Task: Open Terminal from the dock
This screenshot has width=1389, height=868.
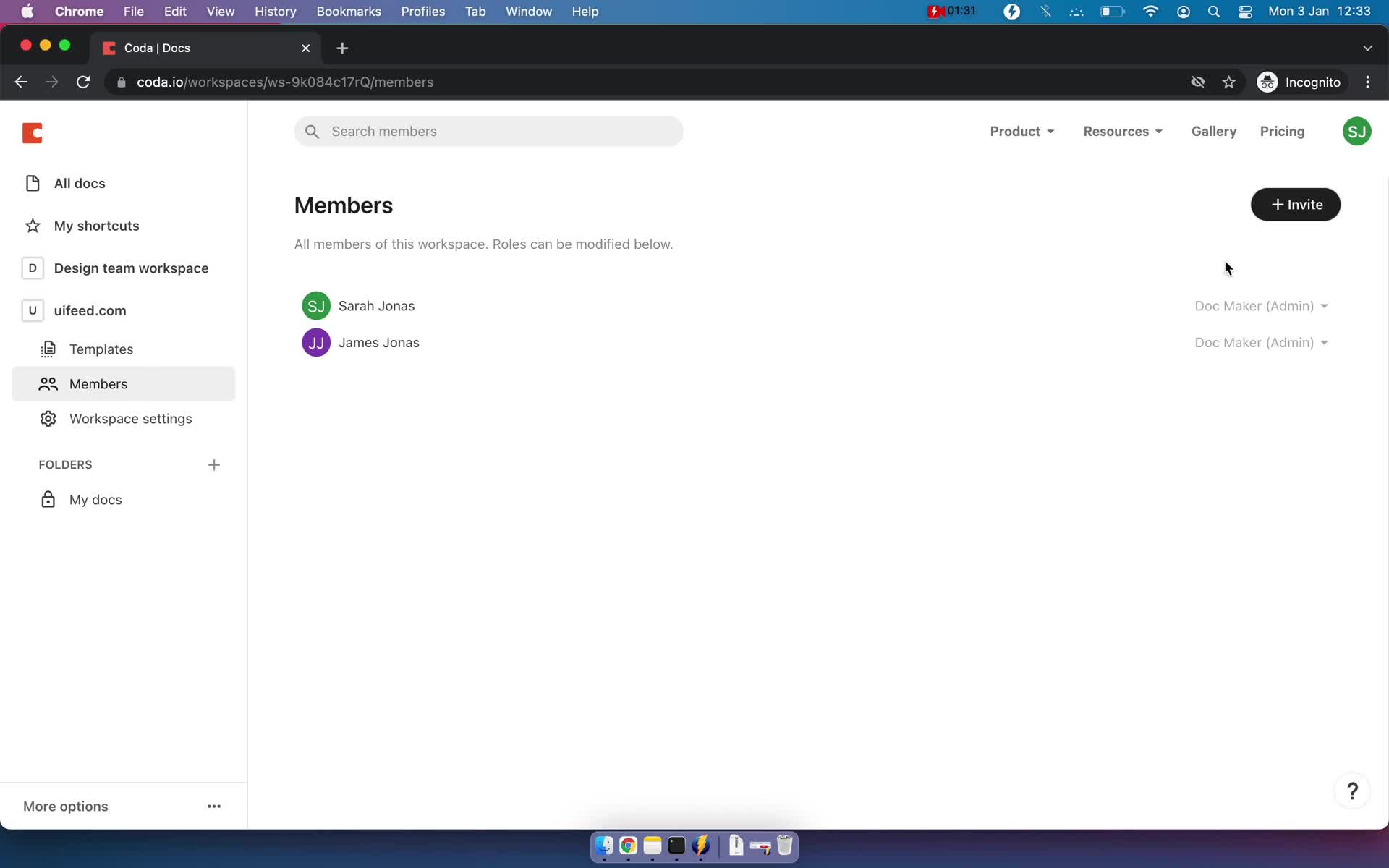Action: click(676, 846)
